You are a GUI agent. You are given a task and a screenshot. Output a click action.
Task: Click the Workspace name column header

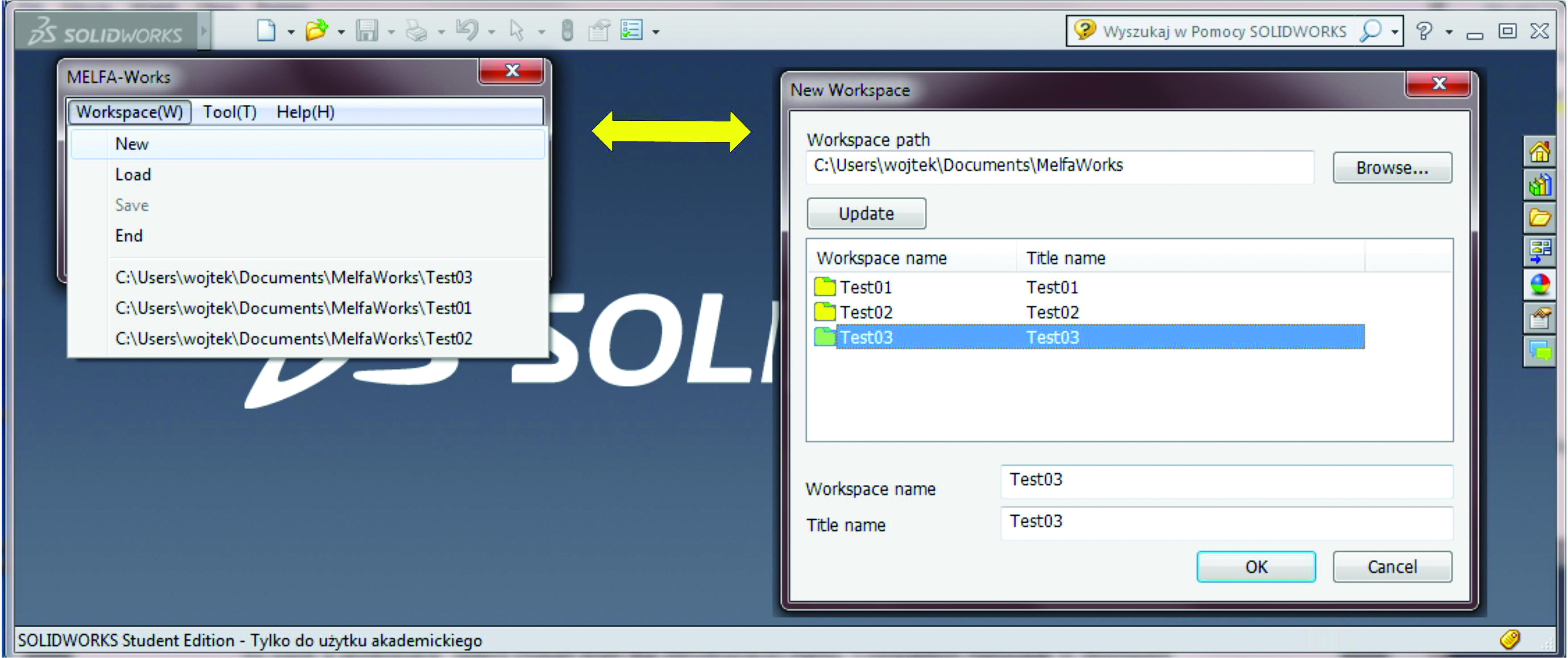tap(912, 258)
